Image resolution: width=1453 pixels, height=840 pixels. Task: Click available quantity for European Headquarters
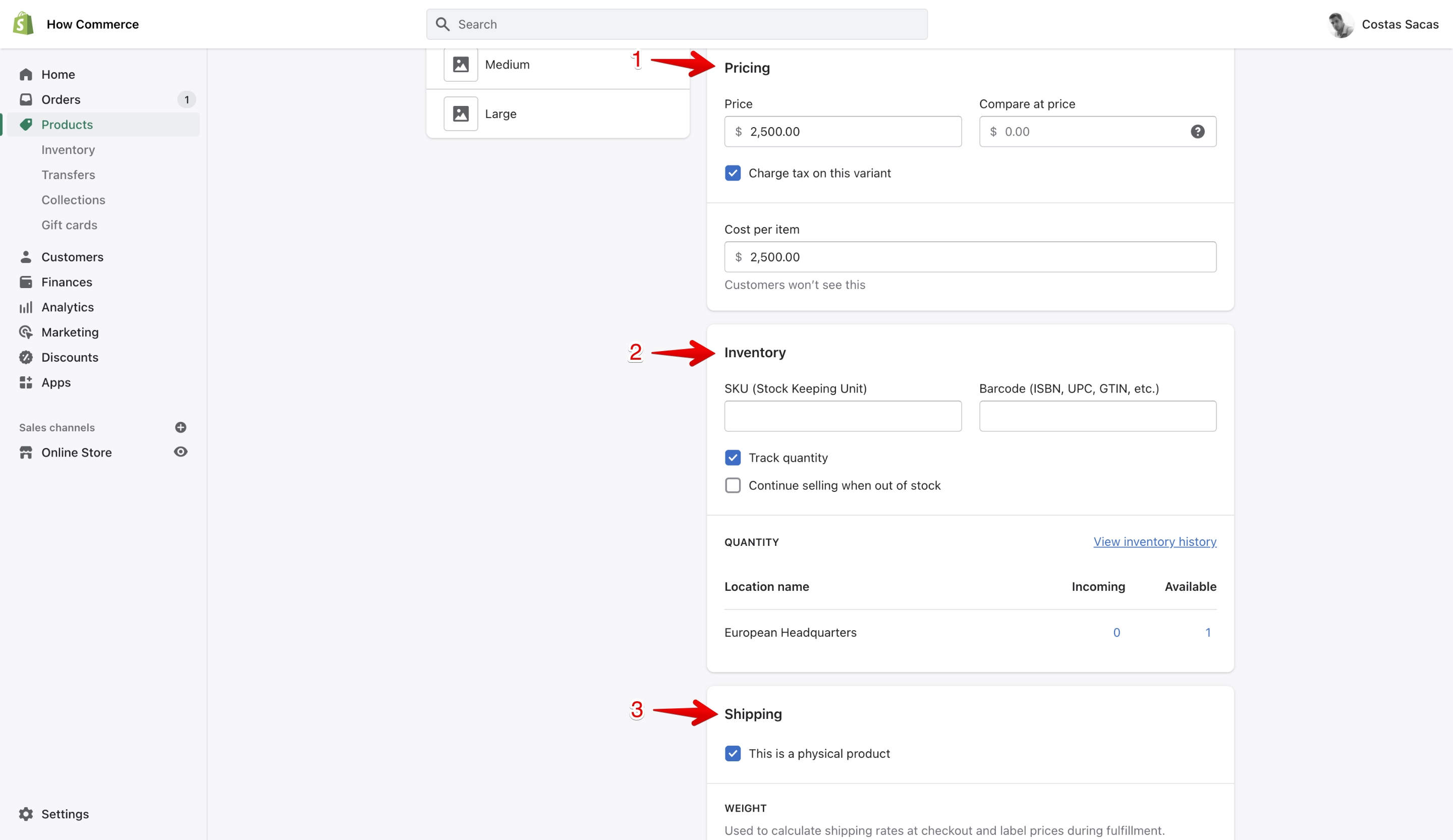(1208, 633)
